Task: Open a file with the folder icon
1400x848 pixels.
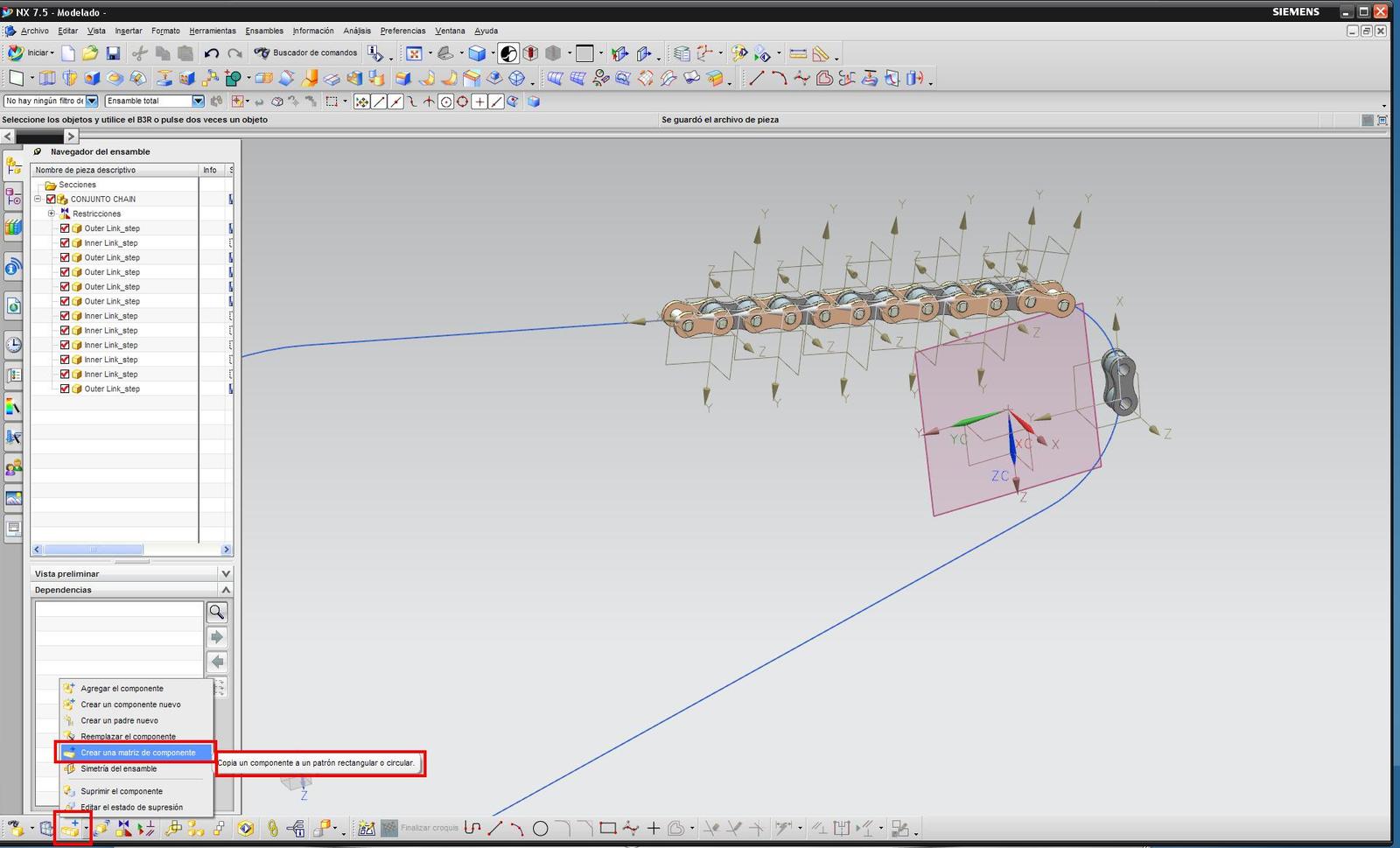Action: 90,53
